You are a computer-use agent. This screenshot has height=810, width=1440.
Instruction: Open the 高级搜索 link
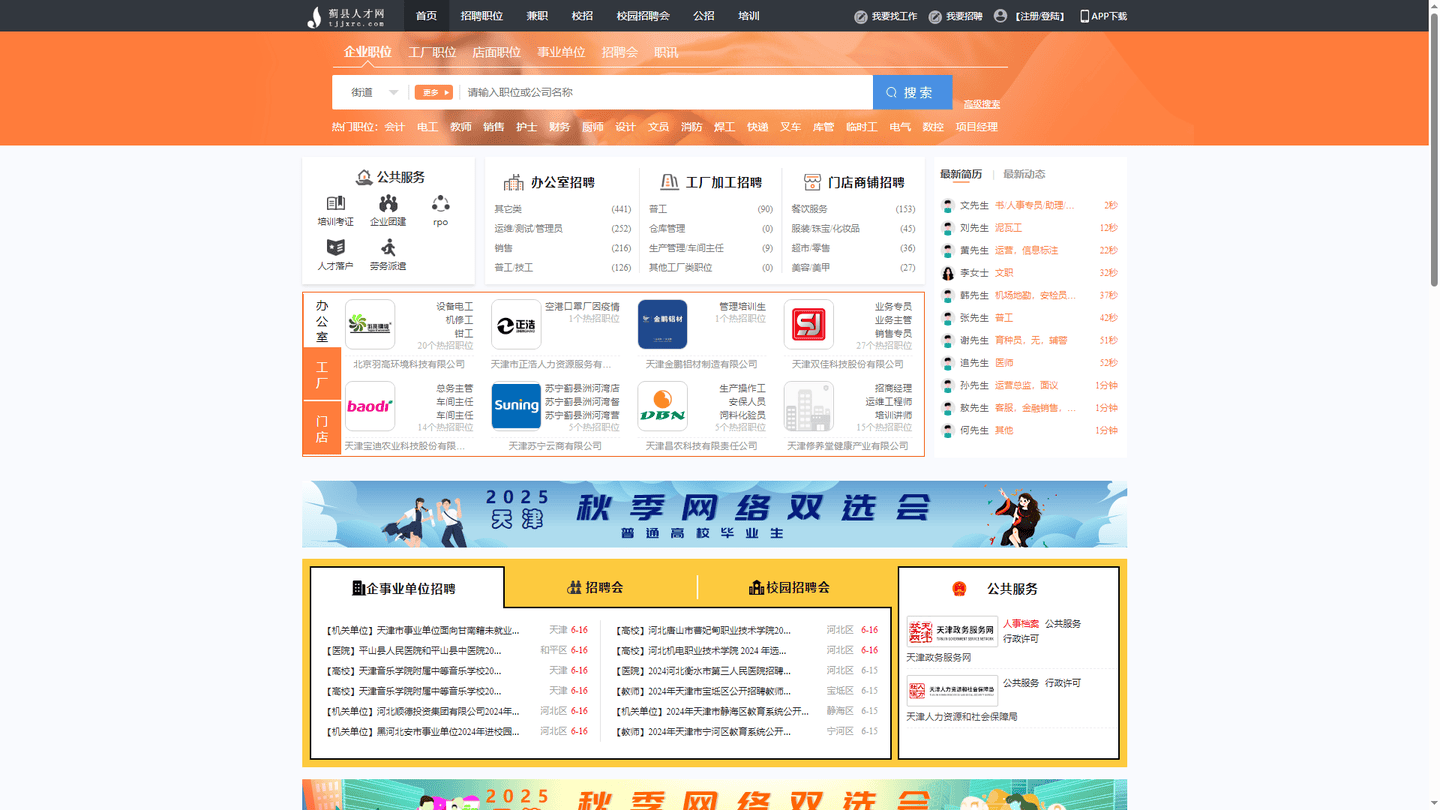coord(981,104)
